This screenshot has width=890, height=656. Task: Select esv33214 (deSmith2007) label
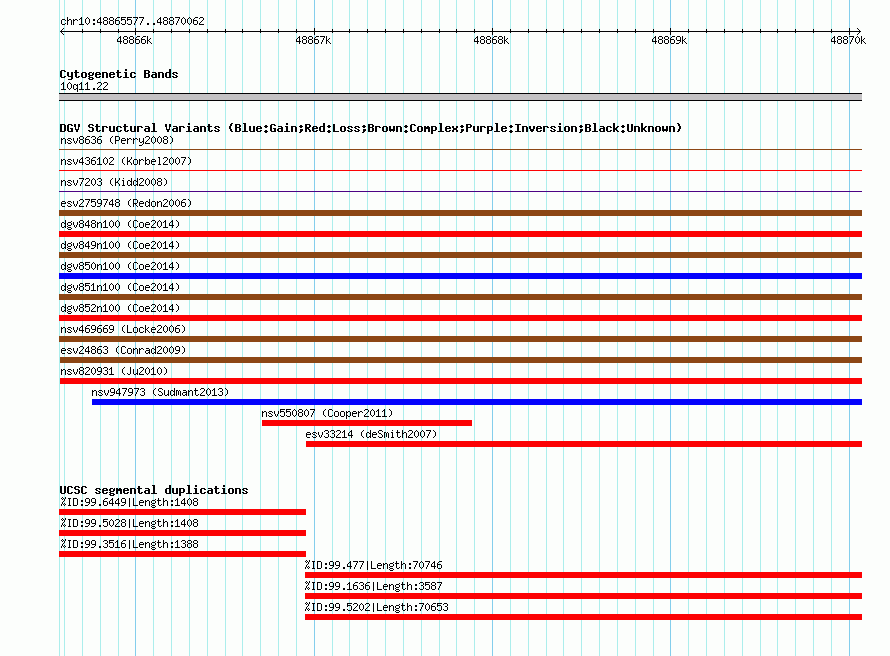coord(371,434)
